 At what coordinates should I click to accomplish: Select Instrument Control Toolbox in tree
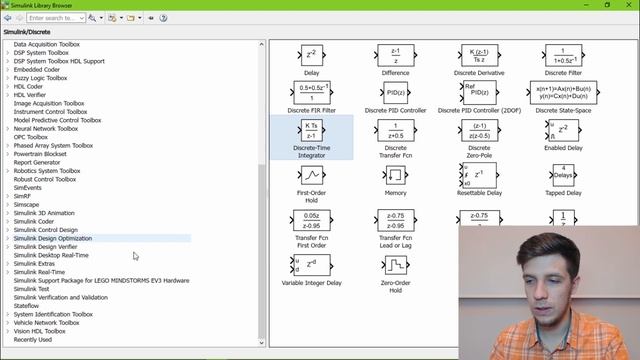tap(50, 112)
